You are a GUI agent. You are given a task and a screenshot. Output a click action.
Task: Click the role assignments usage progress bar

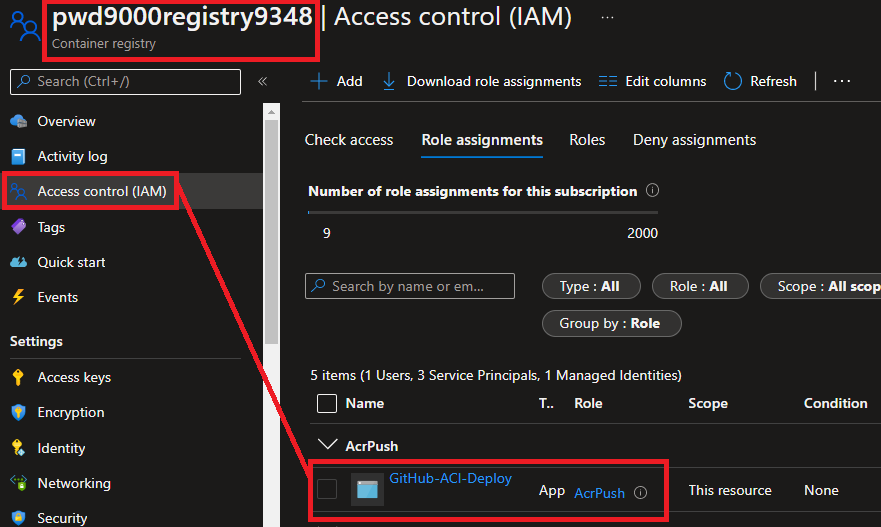483,212
